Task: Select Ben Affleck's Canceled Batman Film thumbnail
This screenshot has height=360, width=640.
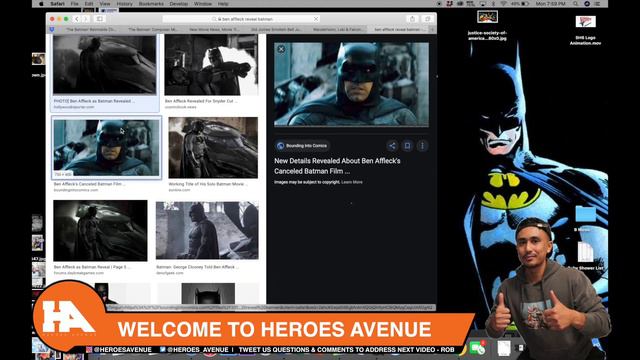Action: 107,147
